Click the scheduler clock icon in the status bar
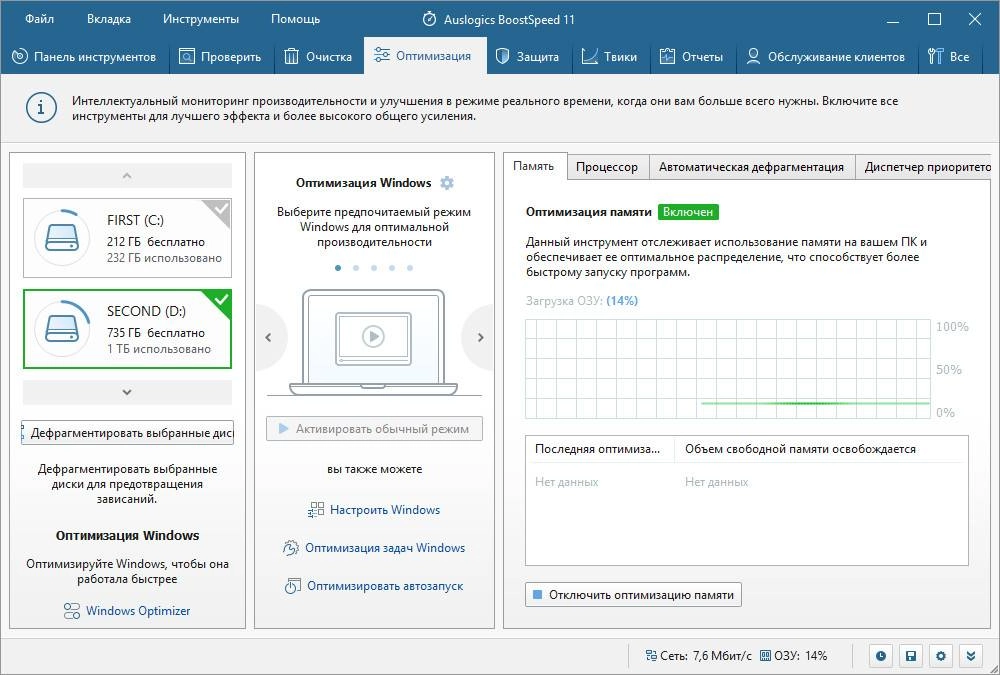 [881, 656]
